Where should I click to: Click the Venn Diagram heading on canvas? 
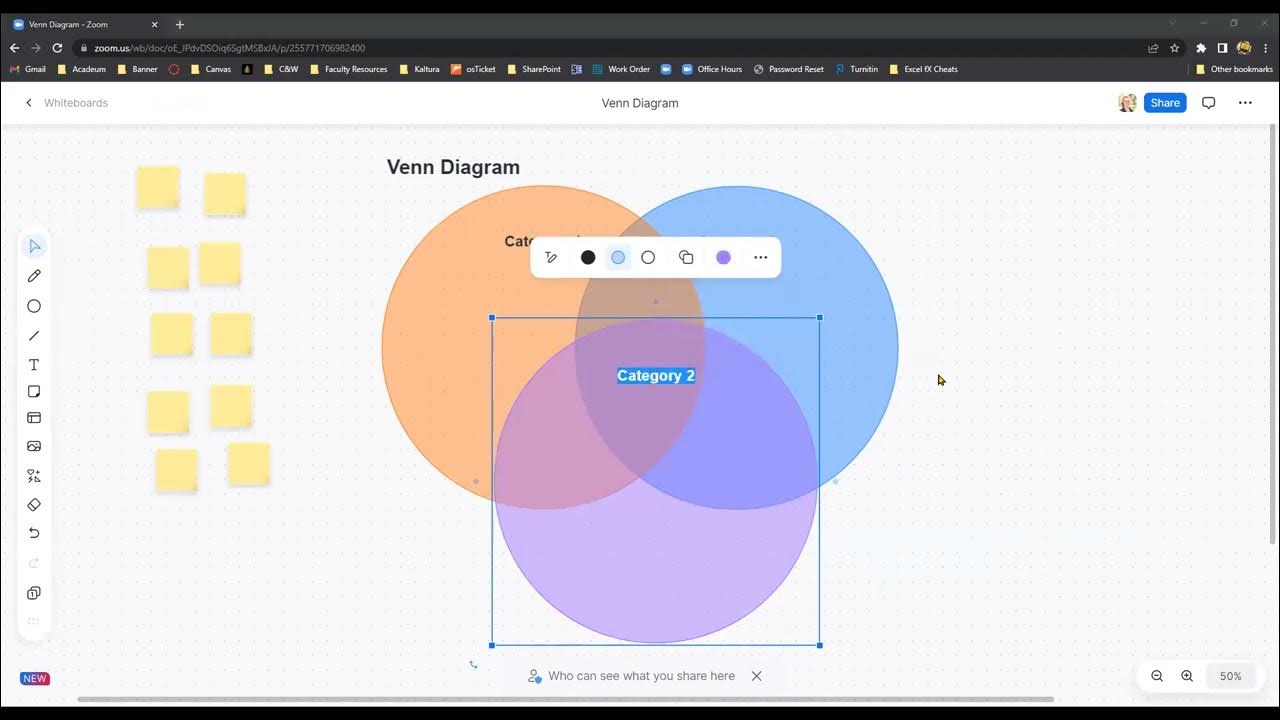pos(453,167)
